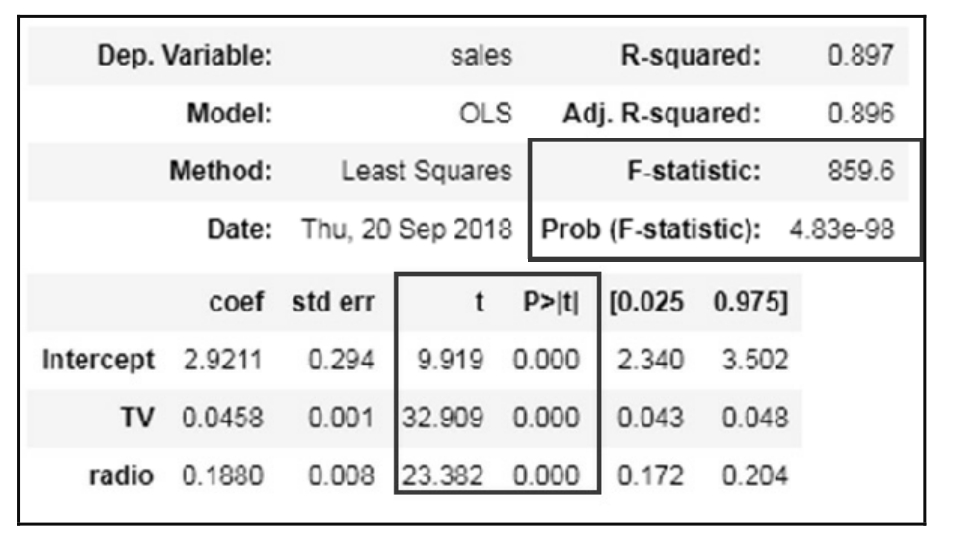Select the TV row label
Screen dimensions: 955x539
click(x=138, y=415)
